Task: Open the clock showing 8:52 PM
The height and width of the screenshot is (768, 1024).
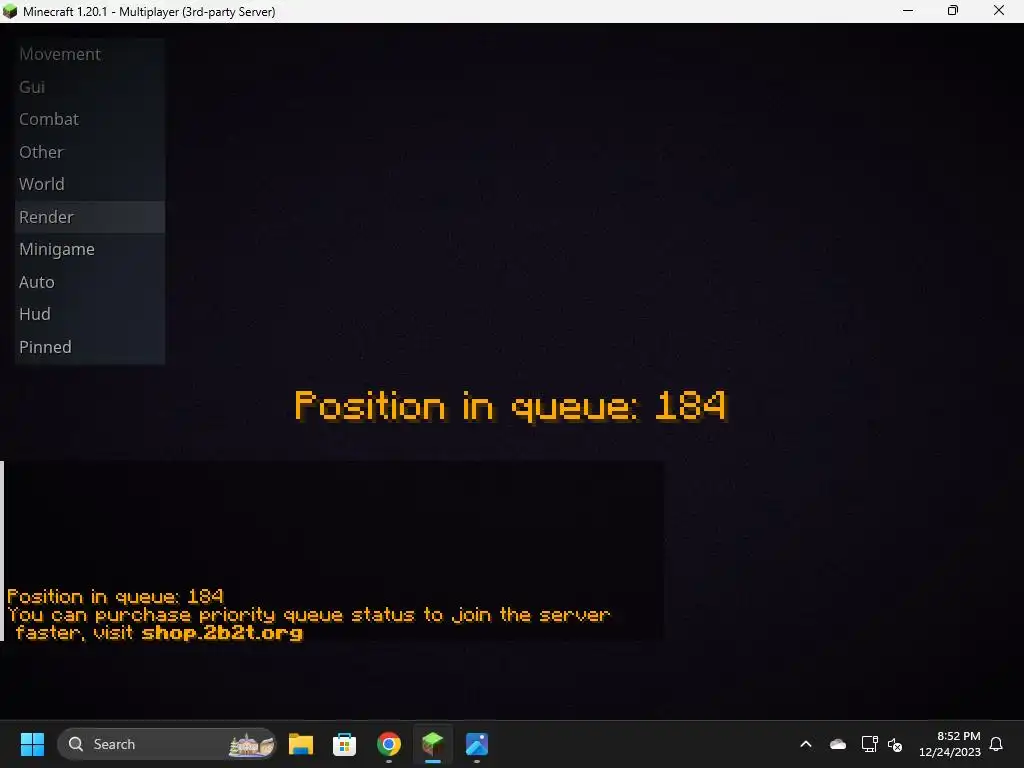Action: tap(950, 744)
